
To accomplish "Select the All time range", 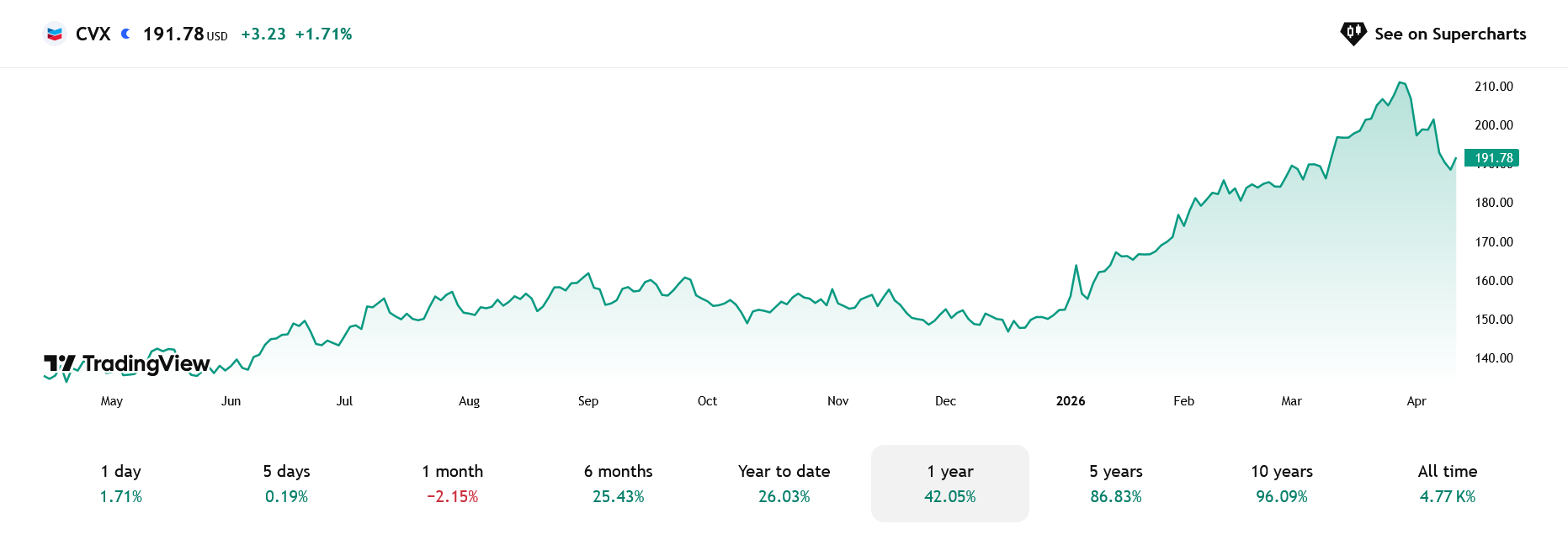I will [x=1447, y=484].
